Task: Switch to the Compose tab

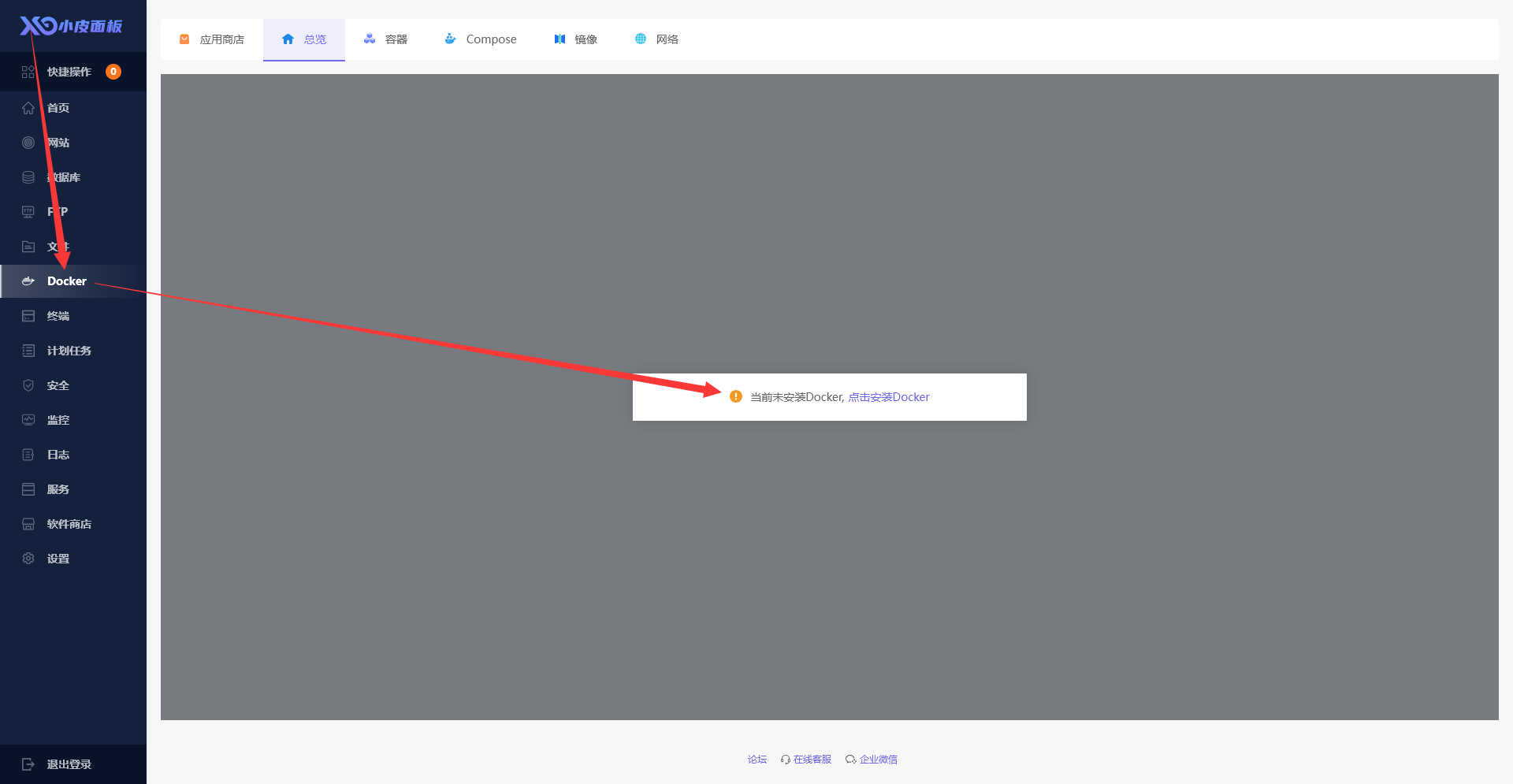Action: 481,39
